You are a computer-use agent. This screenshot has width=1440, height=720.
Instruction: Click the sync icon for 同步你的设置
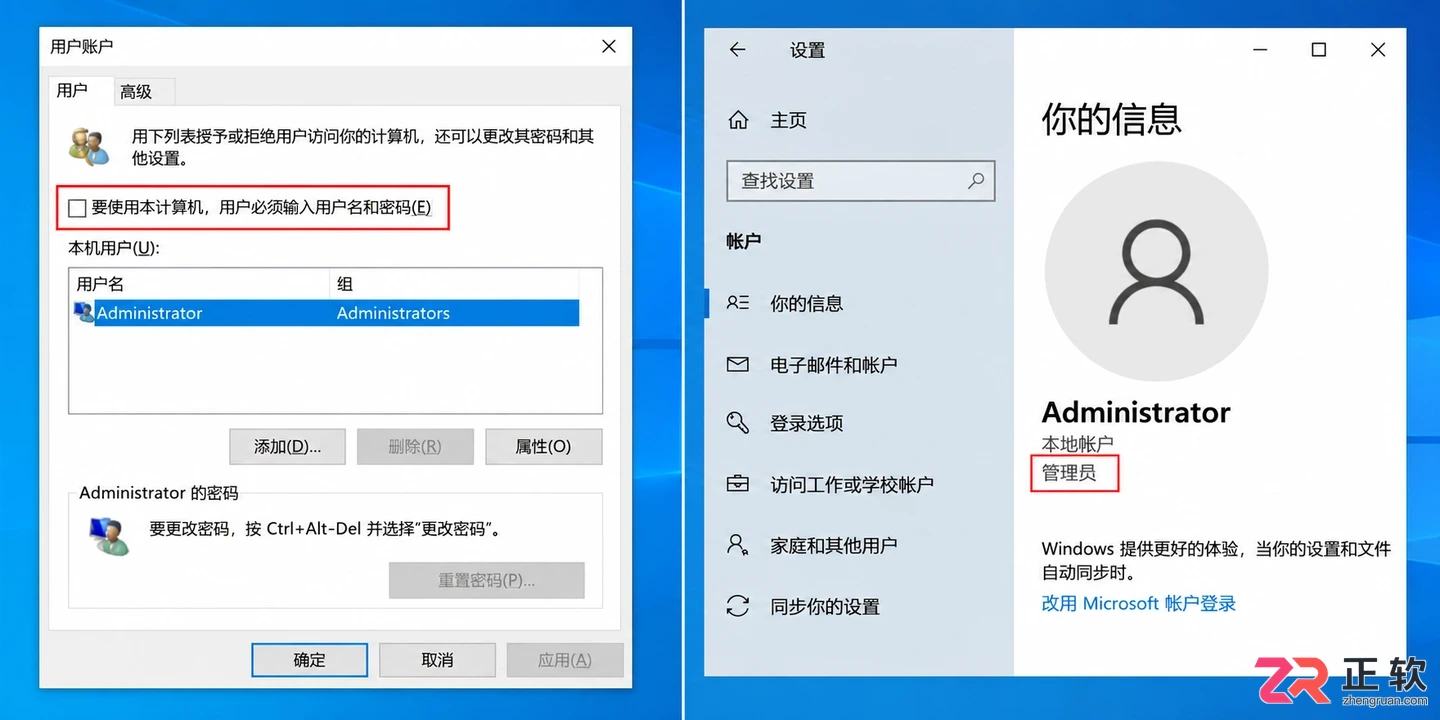738,606
